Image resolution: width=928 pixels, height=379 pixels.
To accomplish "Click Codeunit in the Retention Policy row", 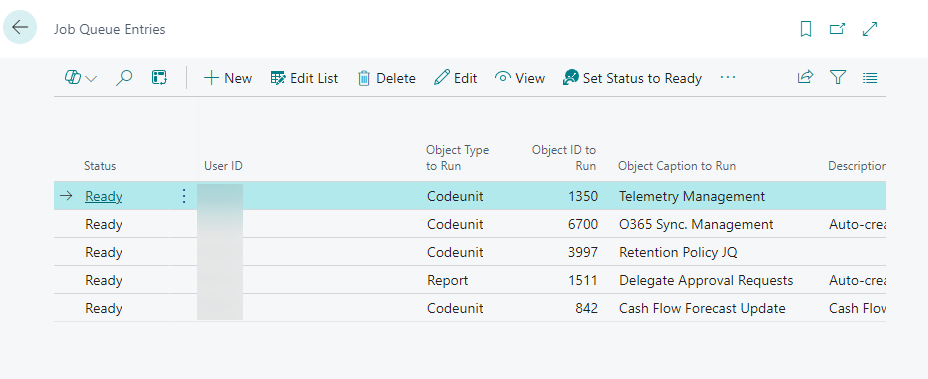I will click(455, 252).
